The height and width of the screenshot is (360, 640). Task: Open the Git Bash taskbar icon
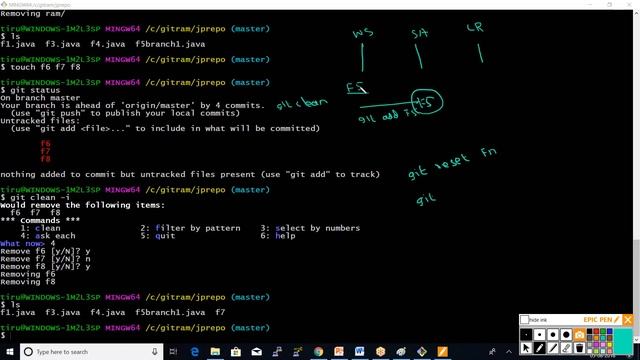tap(422, 351)
